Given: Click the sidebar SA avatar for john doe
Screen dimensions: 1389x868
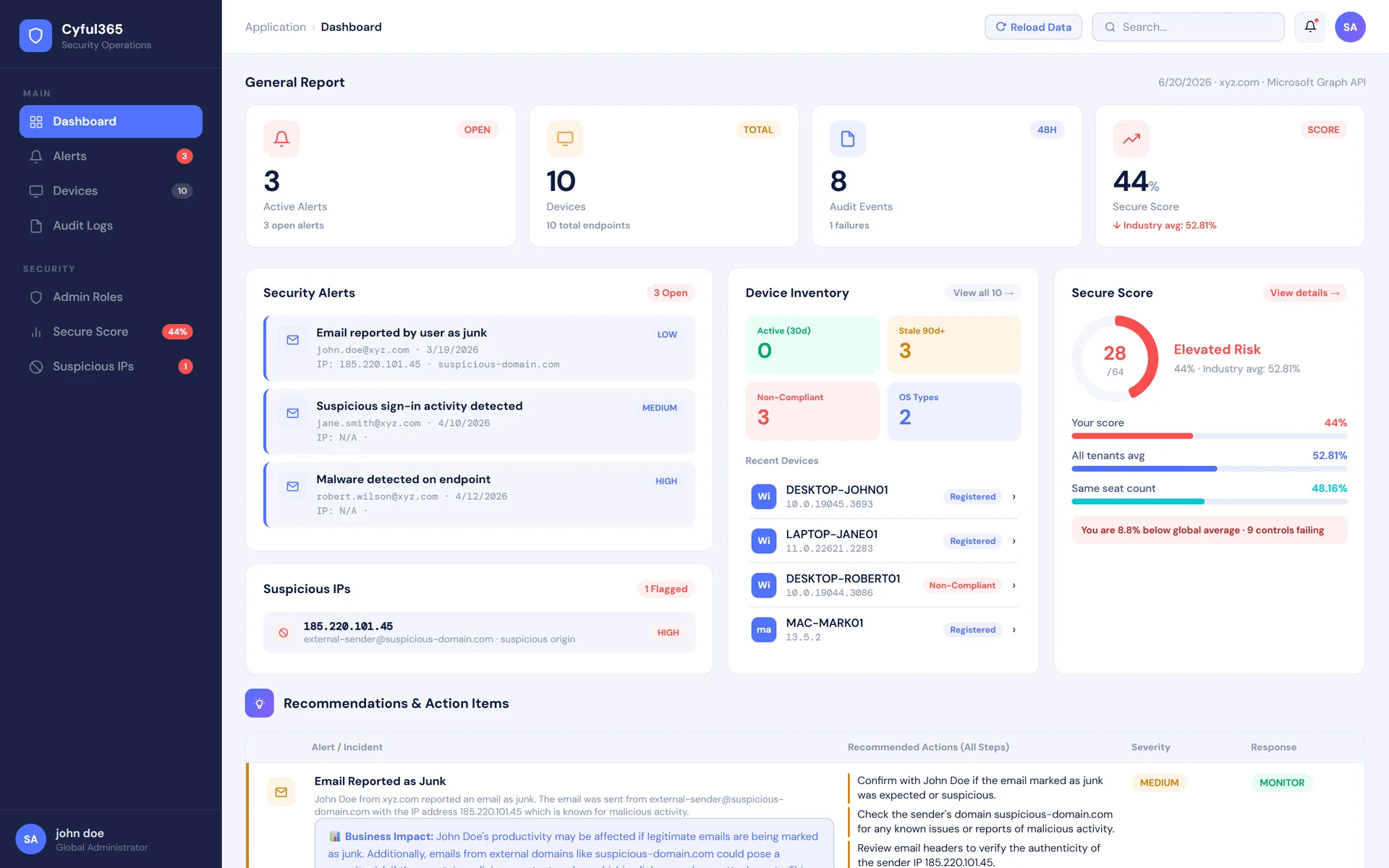Looking at the screenshot, I should coord(30,839).
